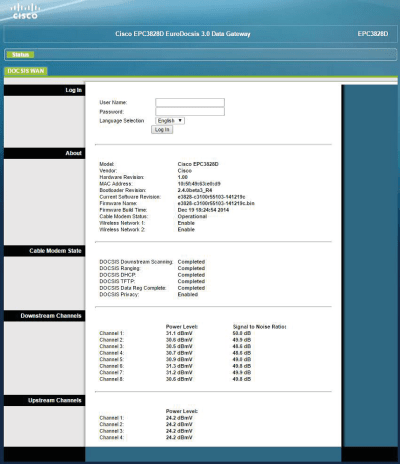Image resolution: width=400 pixels, height=464 pixels.
Task: Click the Upstream 'Power Level:' column header
Action: pos(182,411)
